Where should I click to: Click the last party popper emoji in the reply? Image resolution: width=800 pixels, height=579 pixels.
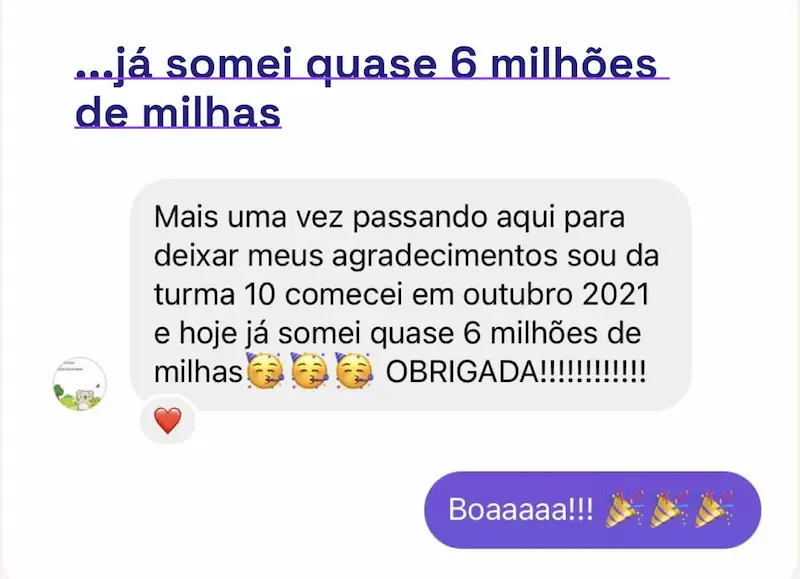tap(713, 509)
